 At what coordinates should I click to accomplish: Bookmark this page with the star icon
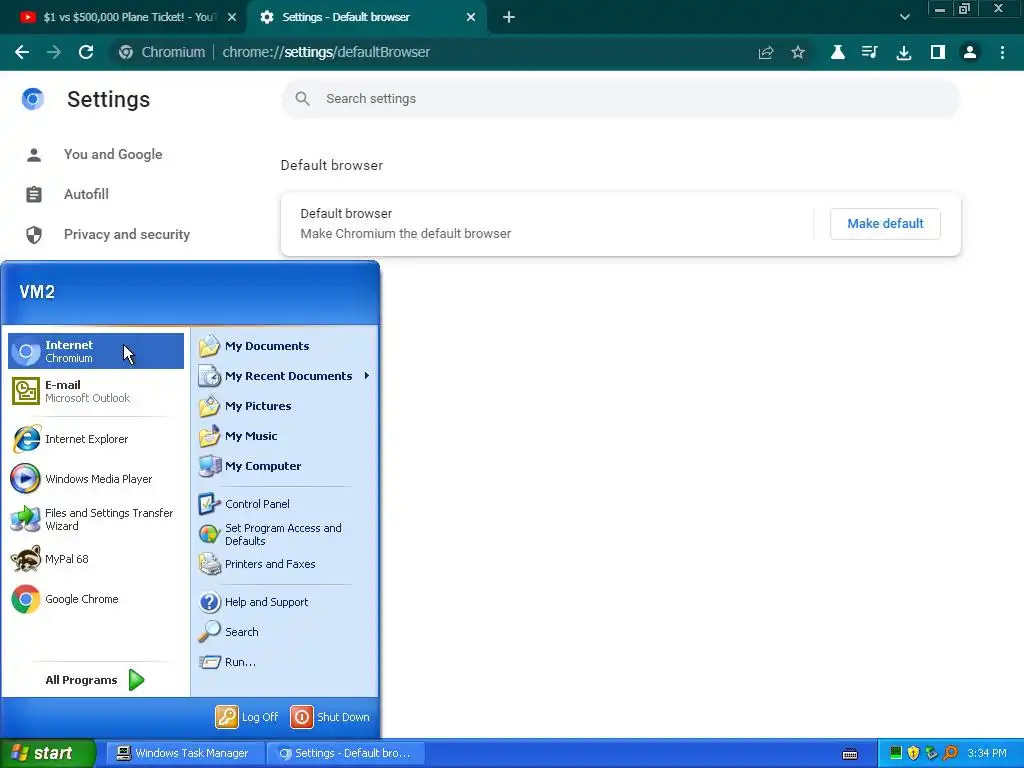pos(797,52)
